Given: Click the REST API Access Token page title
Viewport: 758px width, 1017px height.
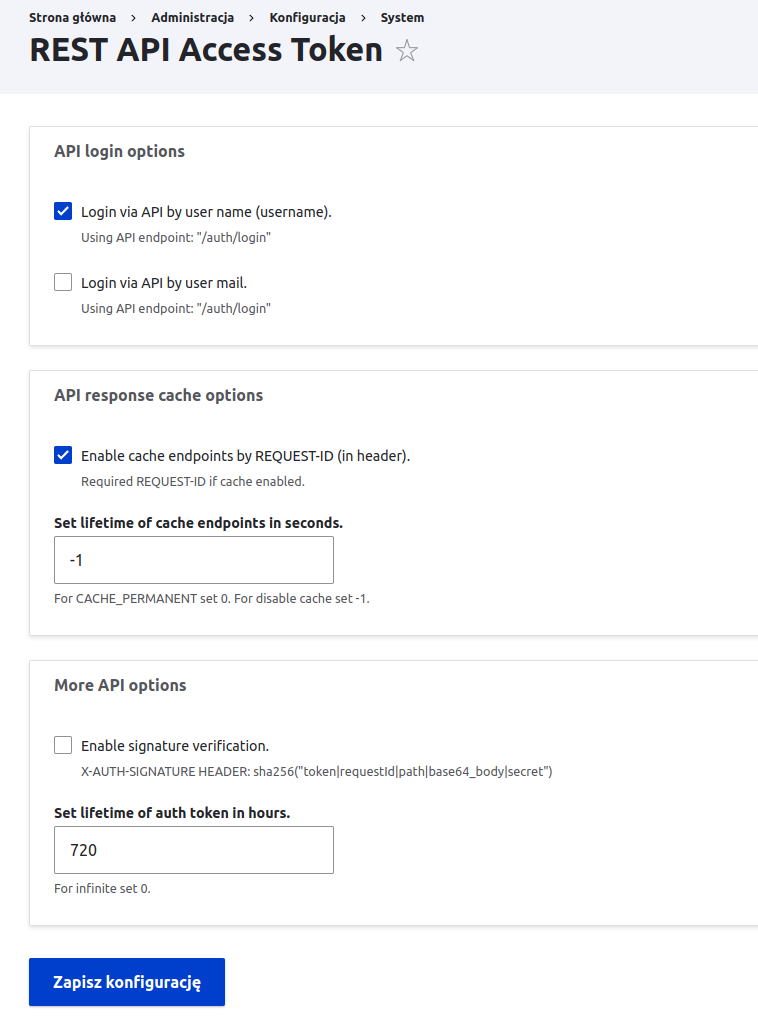Looking at the screenshot, I should [206, 50].
